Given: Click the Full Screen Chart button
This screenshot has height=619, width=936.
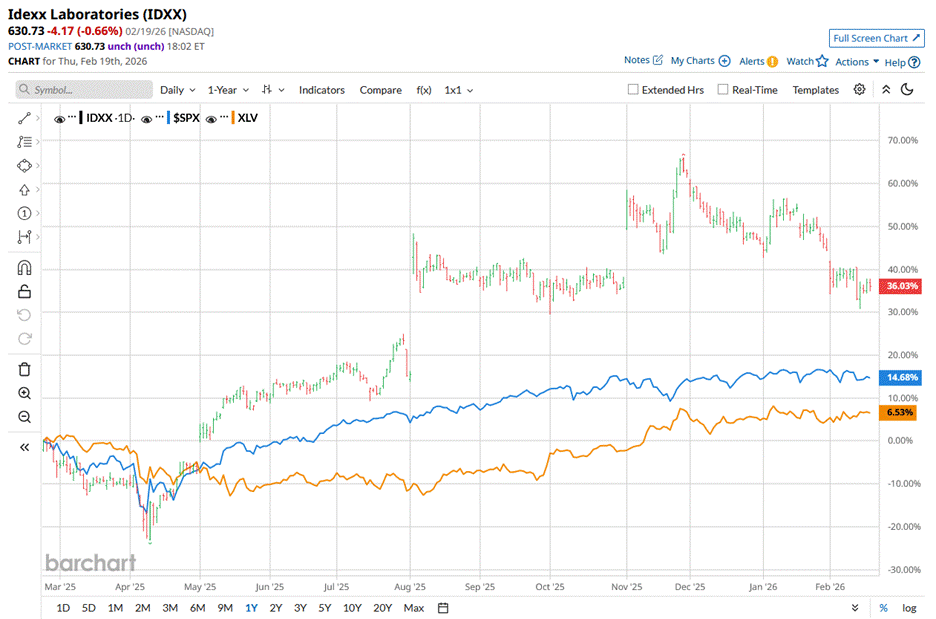Looking at the screenshot, I should [x=875, y=38].
